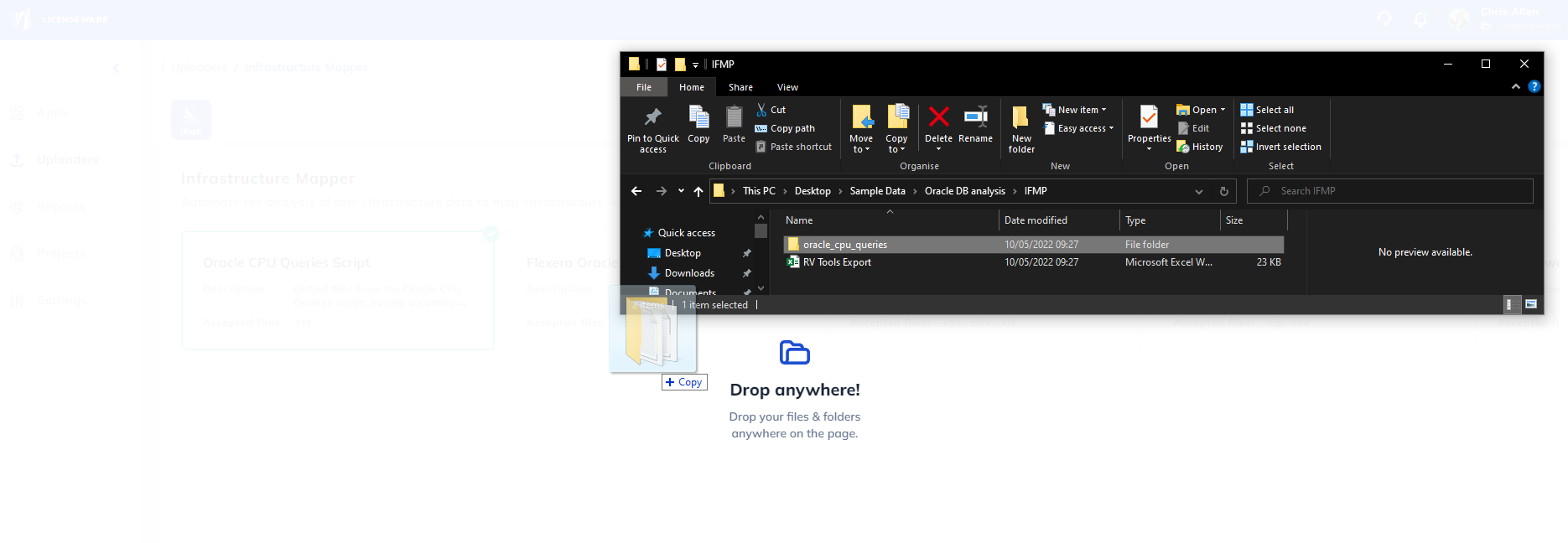Click History in ribbon
This screenshot has height=543, width=1568.
(1200, 147)
